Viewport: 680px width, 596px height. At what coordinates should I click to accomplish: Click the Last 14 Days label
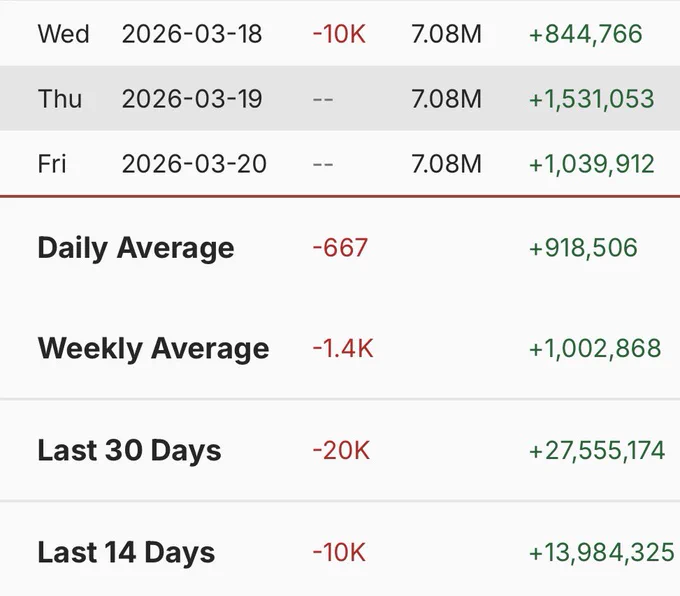[126, 552]
